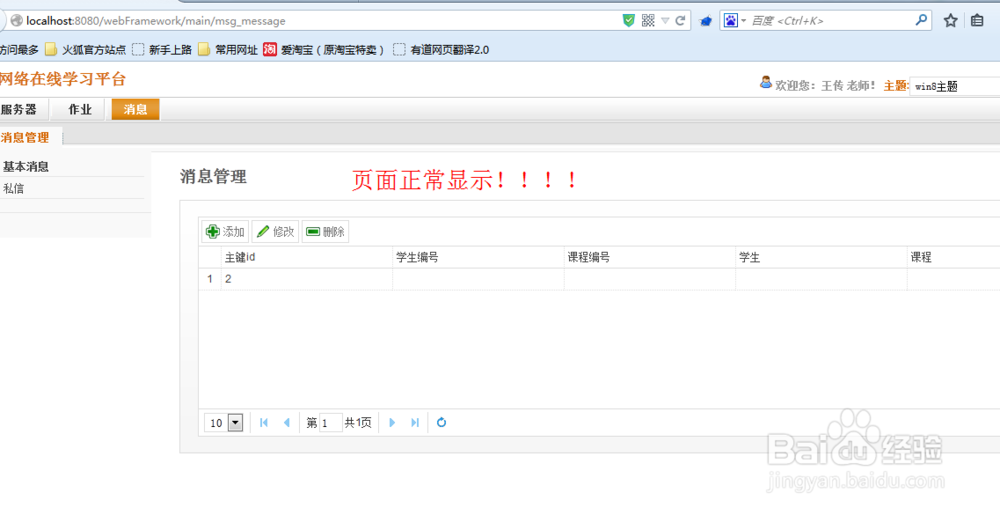This screenshot has height=515, width=1000.
Task: Click the 共1页 page count label
Action: (358, 423)
